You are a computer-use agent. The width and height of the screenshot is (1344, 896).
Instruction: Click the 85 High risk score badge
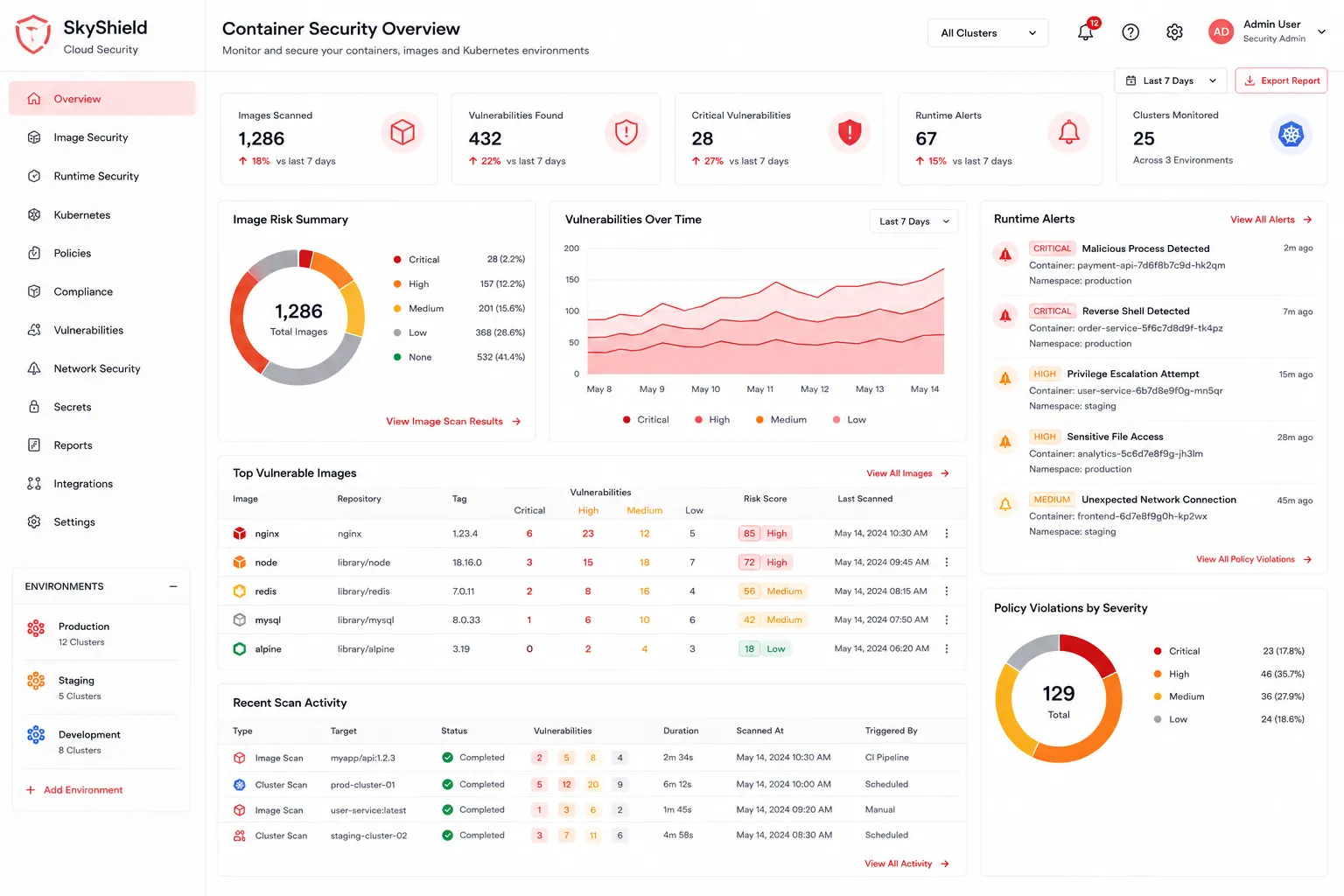coord(765,533)
